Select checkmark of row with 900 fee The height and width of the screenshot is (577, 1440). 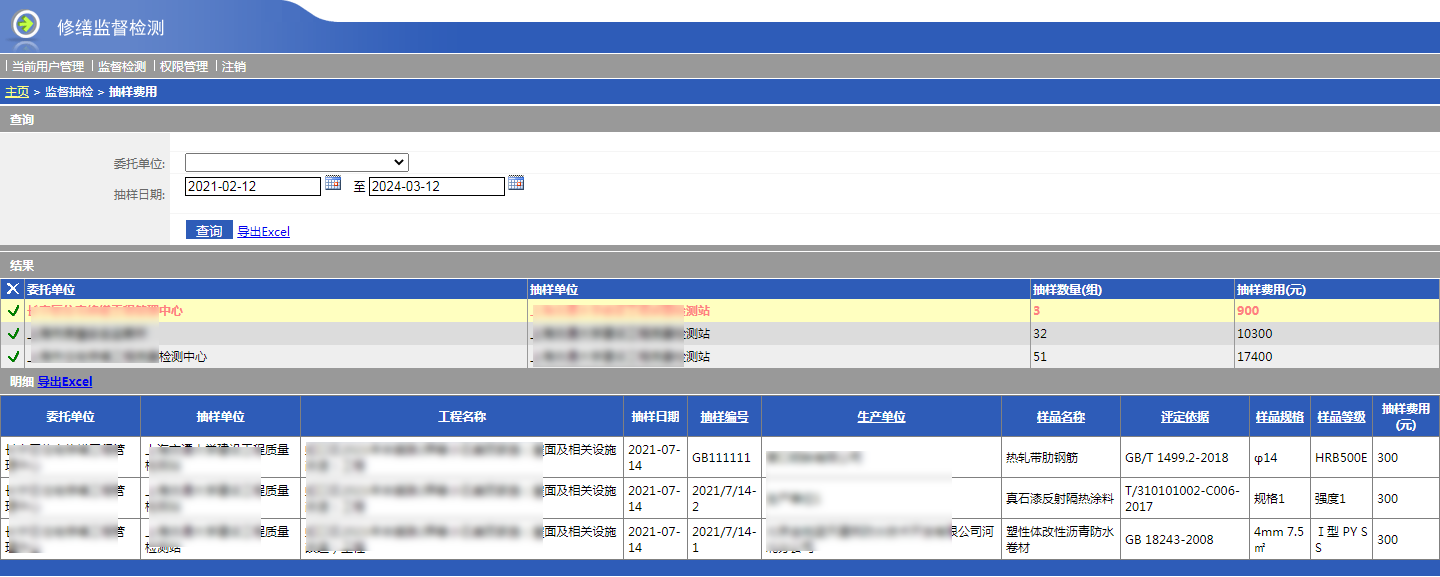(13, 311)
